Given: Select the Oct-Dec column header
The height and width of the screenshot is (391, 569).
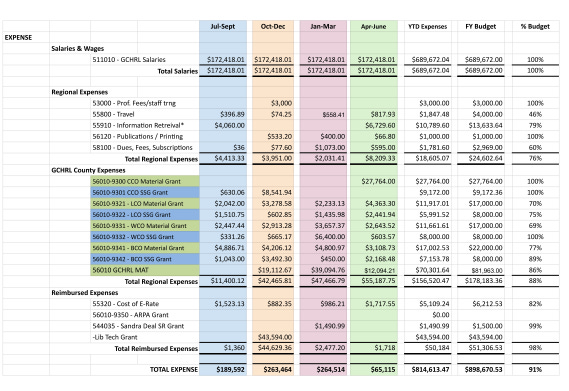Looking at the screenshot, I should 273,27.
